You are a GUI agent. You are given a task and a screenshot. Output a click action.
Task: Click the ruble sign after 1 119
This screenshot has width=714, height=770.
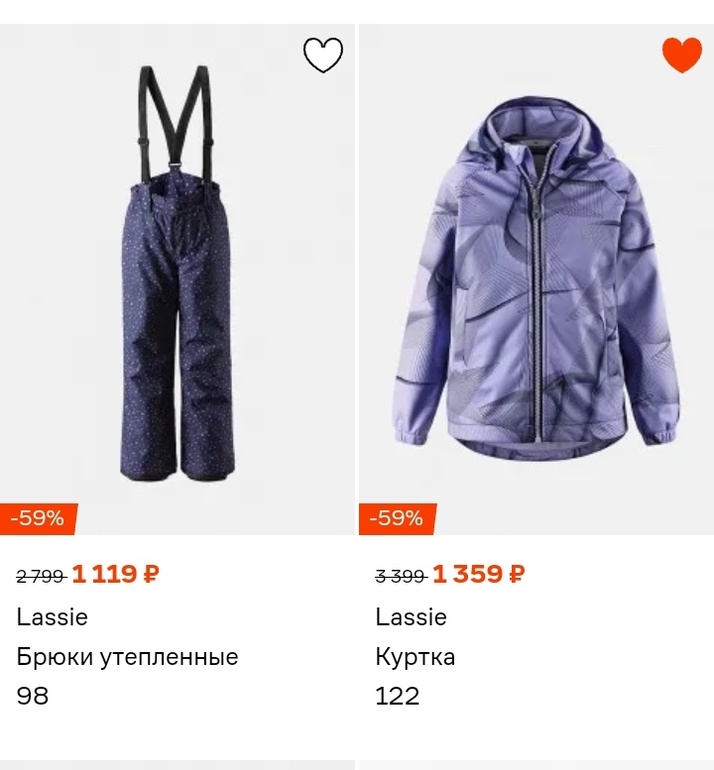(152, 575)
